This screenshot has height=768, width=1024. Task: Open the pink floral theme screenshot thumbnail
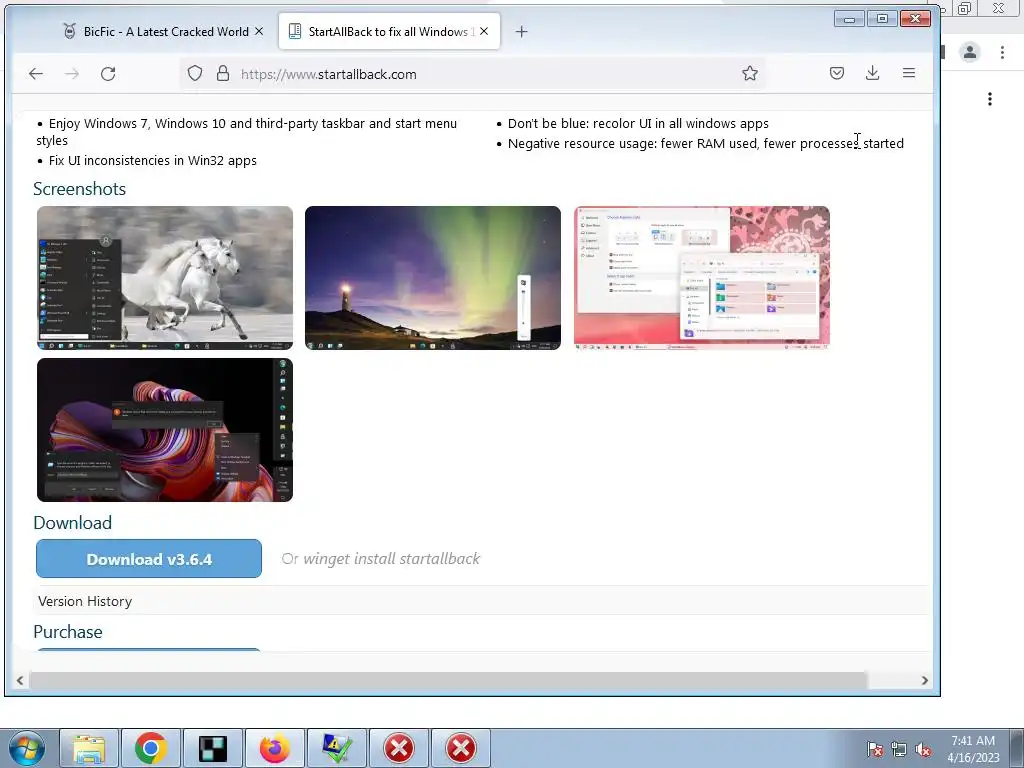(701, 278)
